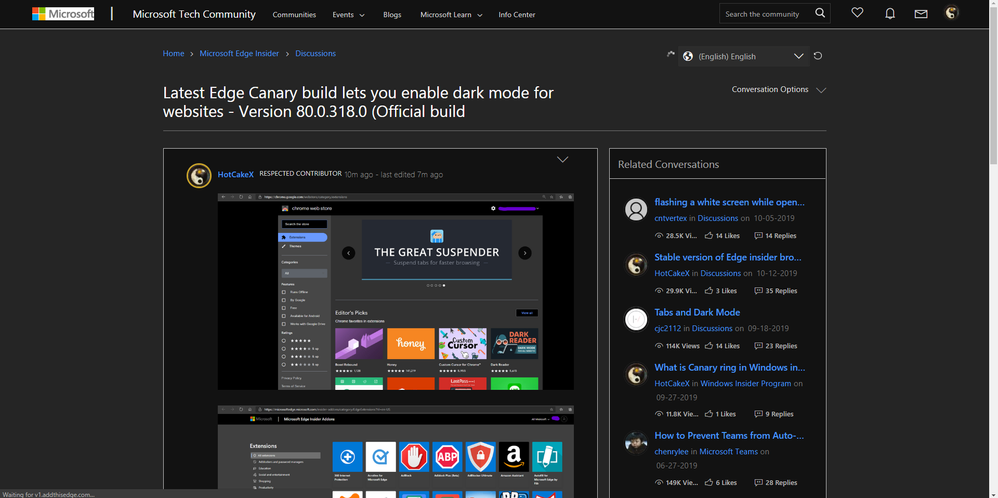
Task: Click the 6 Likes thumbs-up icon
Action: click(x=708, y=482)
